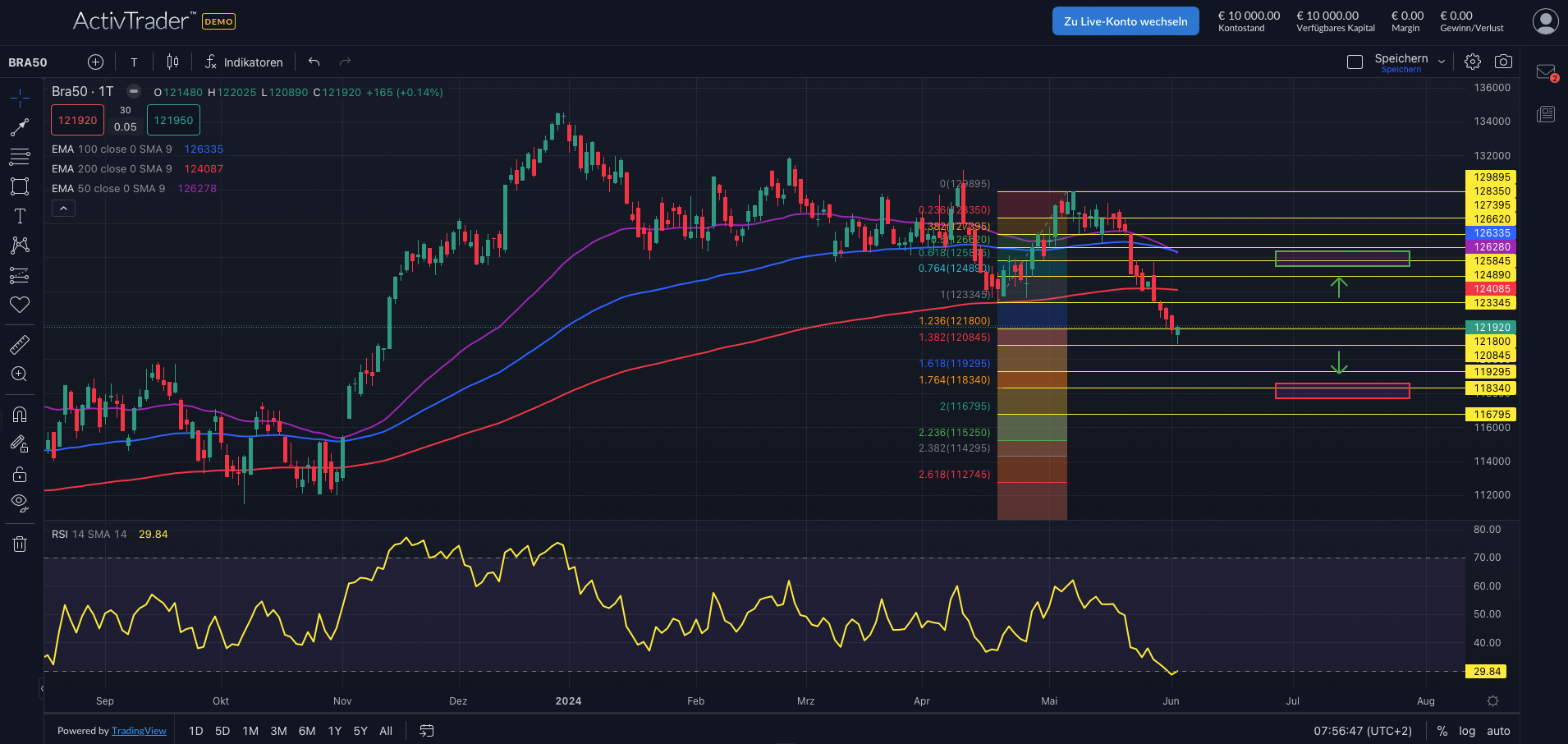Remove all drawings with the trash icon

[20, 543]
